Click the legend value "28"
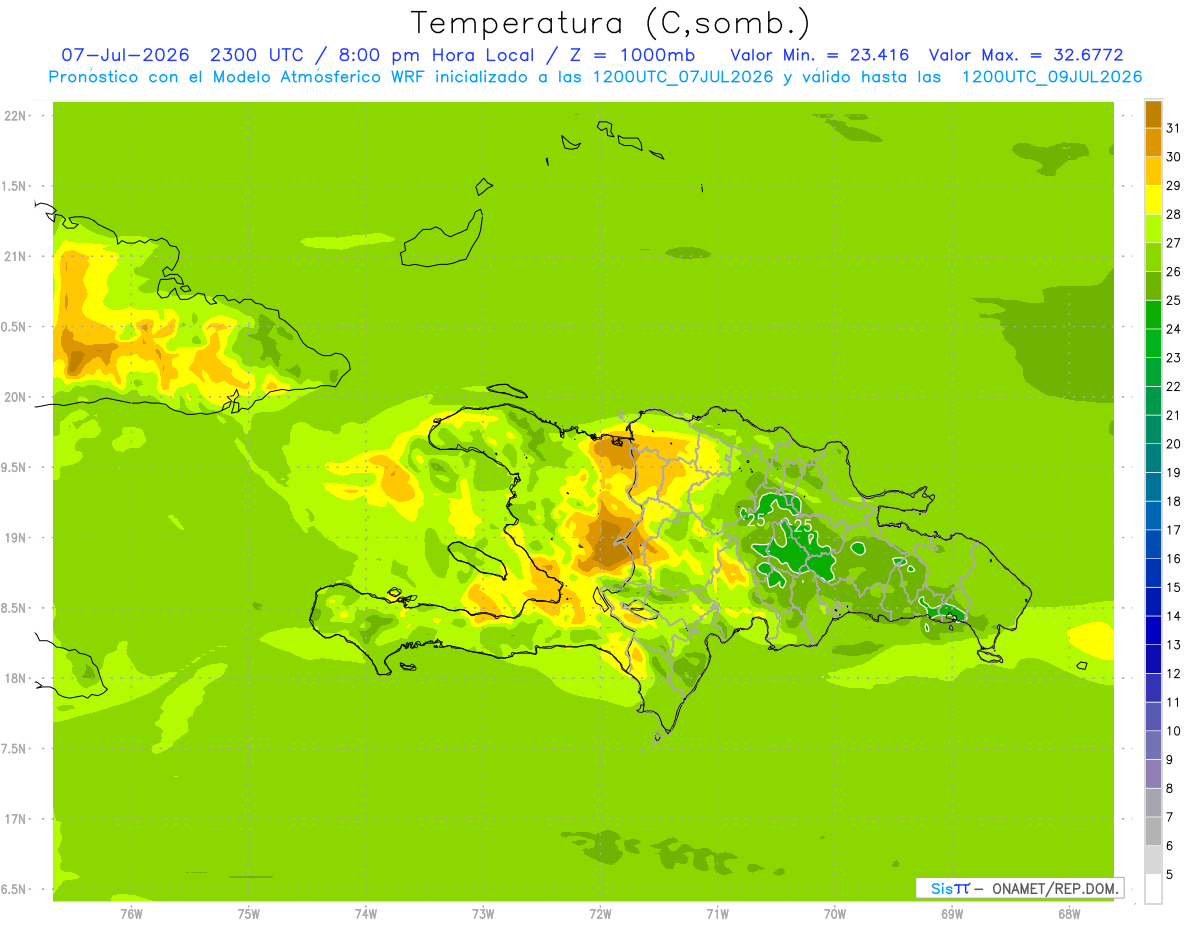The height and width of the screenshot is (927, 1200). pos(1173,214)
